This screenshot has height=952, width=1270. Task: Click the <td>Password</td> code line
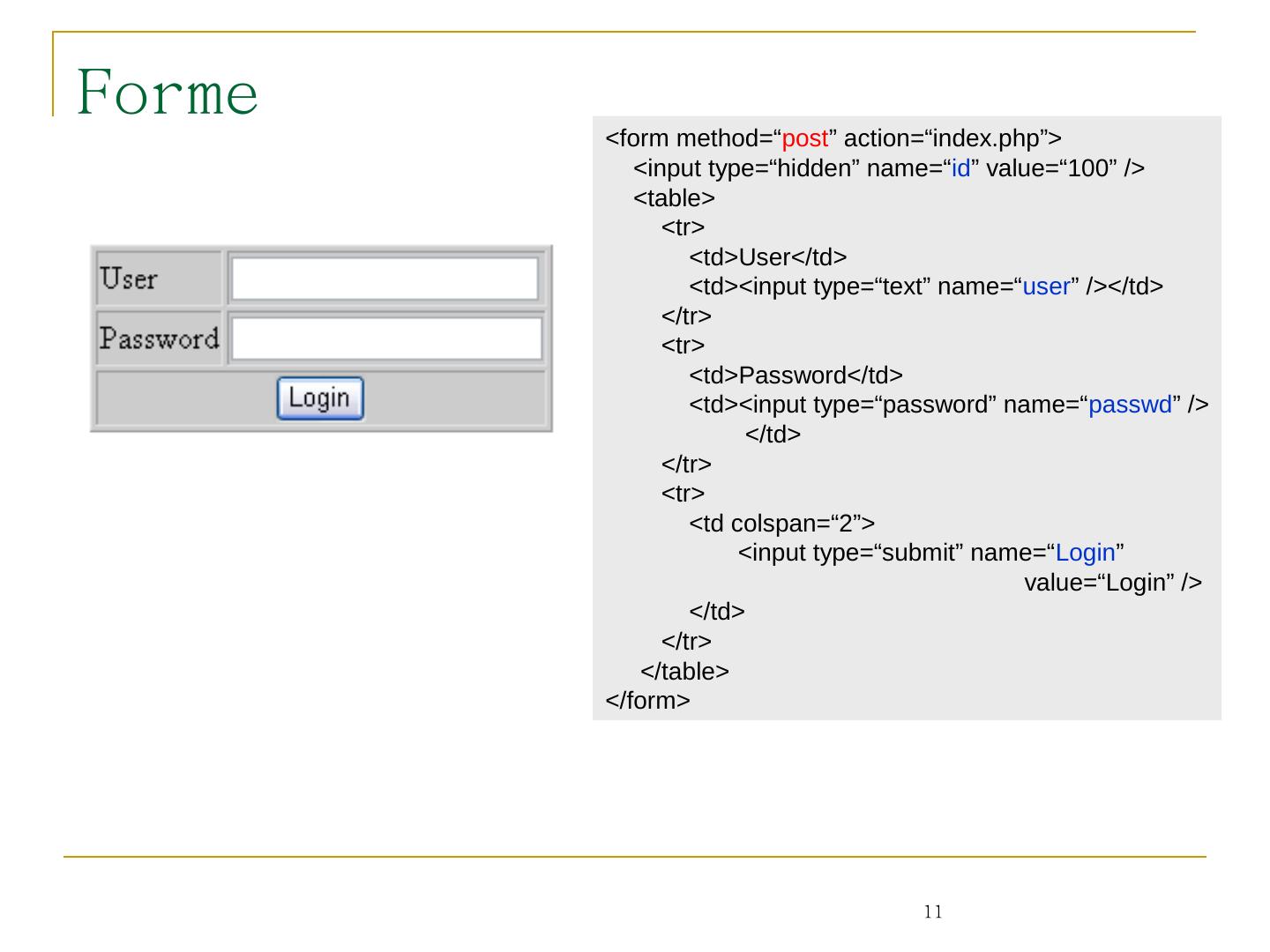pos(796,376)
